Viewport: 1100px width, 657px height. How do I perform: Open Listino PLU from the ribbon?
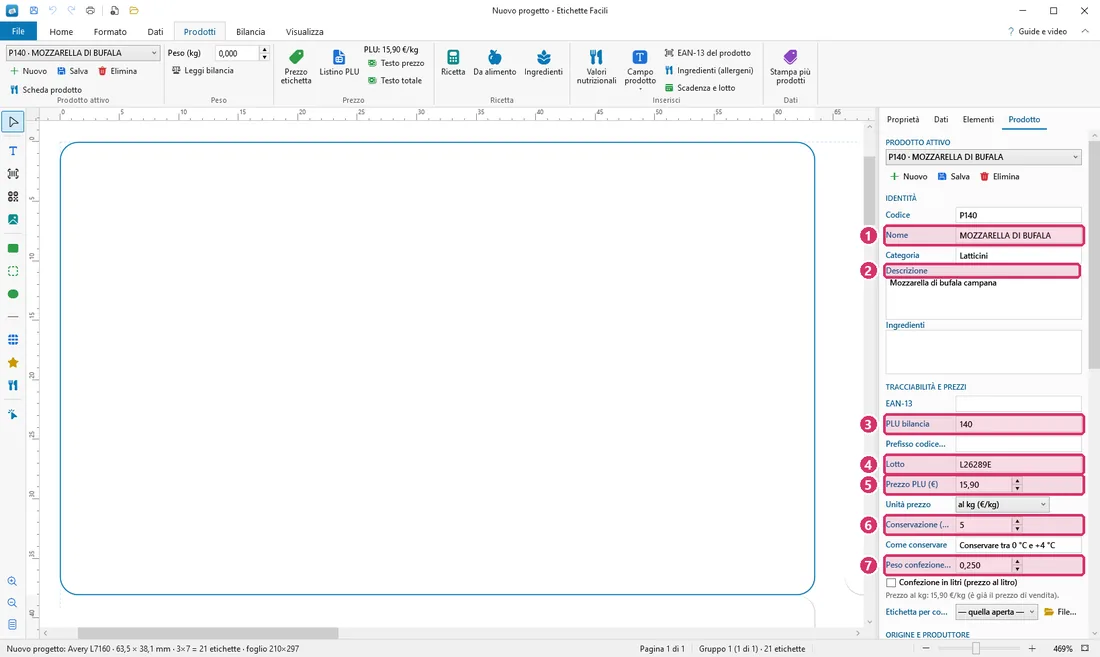tap(339, 62)
